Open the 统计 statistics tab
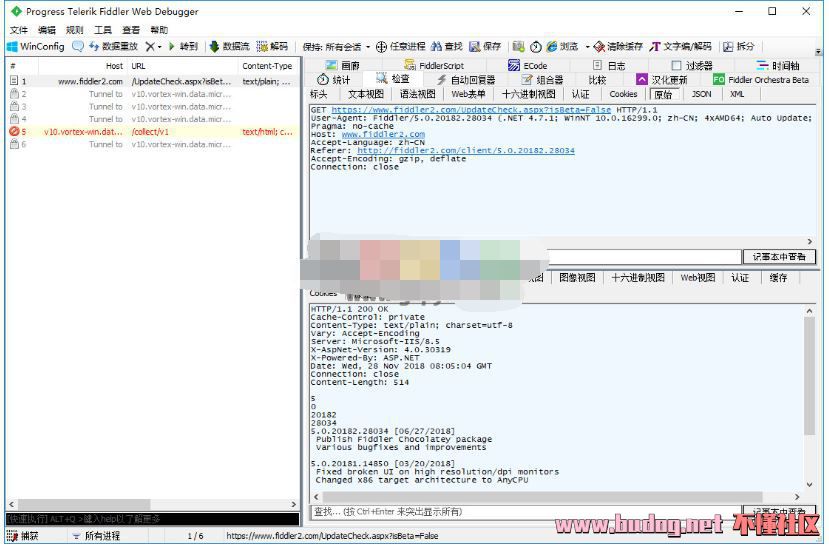The width and height of the screenshot is (829, 545). pos(334,80)
